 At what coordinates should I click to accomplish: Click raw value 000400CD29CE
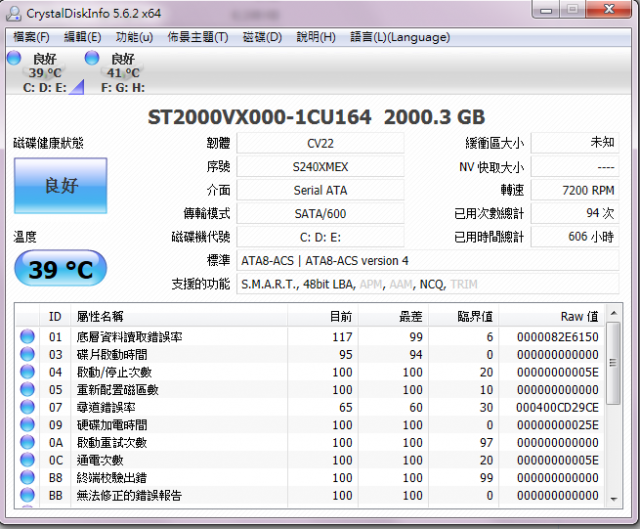(558, 407)
